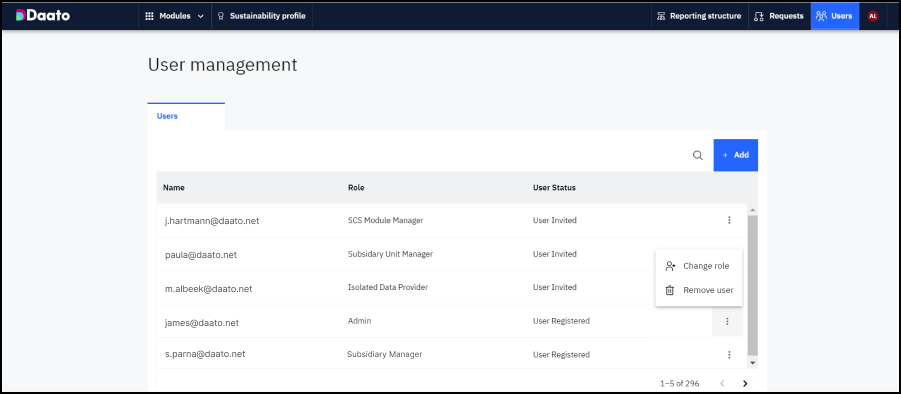Viewport: 901px width, 394px height.
Task: Open options menu for james@daato.net
Action: [x=727, y=321]
